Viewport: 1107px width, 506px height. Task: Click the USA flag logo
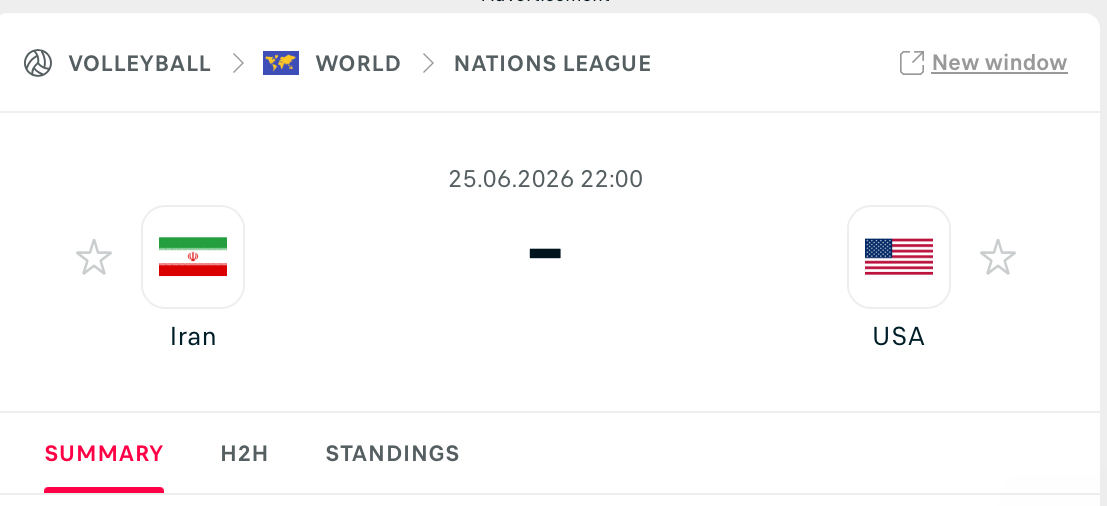coord(898,257)
